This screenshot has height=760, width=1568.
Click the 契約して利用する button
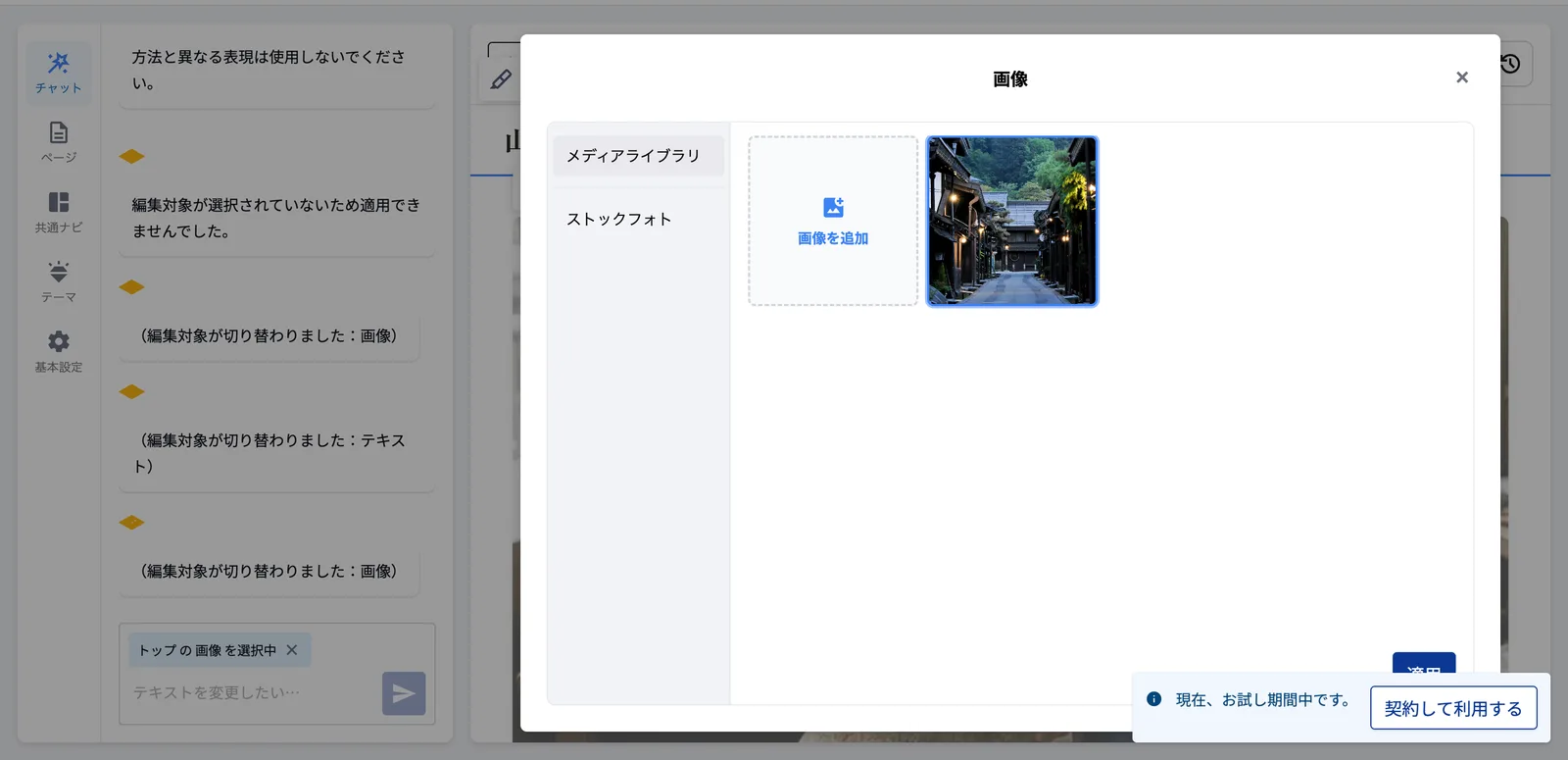click(1453, 708)
